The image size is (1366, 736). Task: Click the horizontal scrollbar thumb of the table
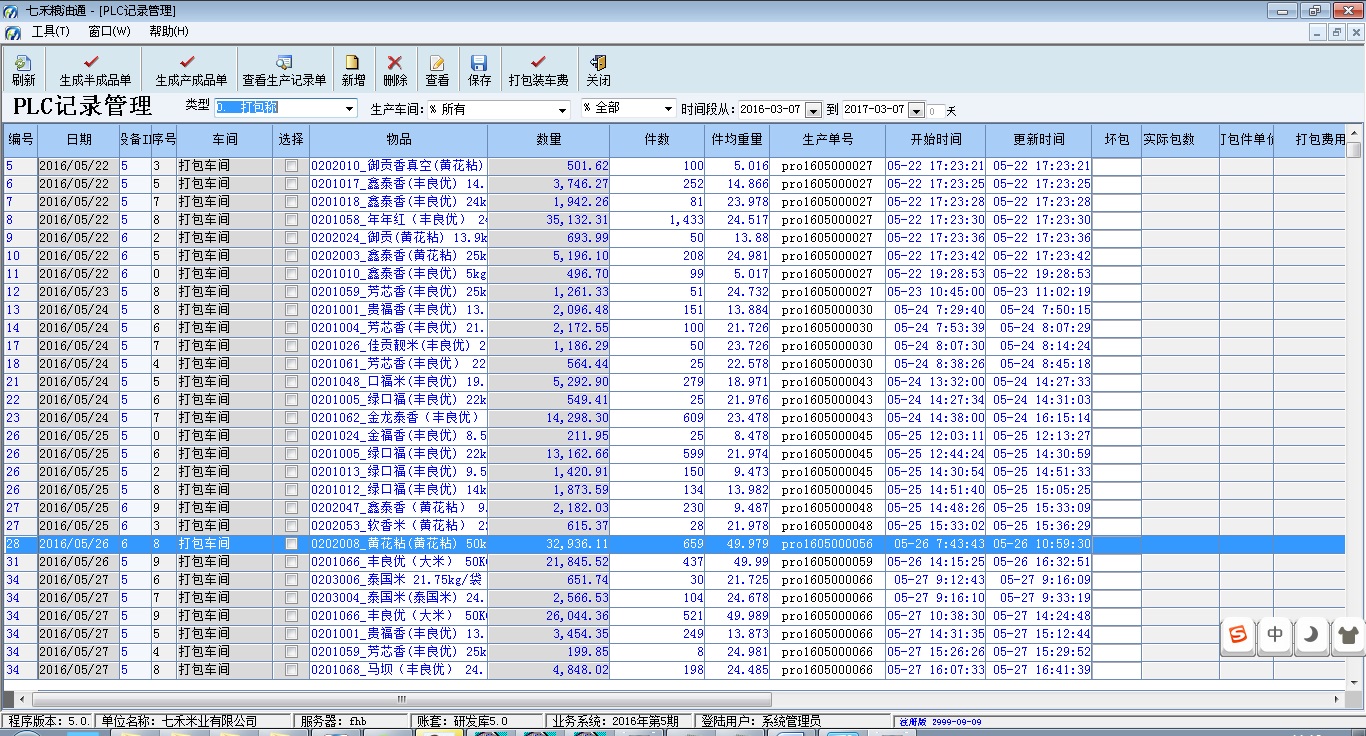[402, 699]
